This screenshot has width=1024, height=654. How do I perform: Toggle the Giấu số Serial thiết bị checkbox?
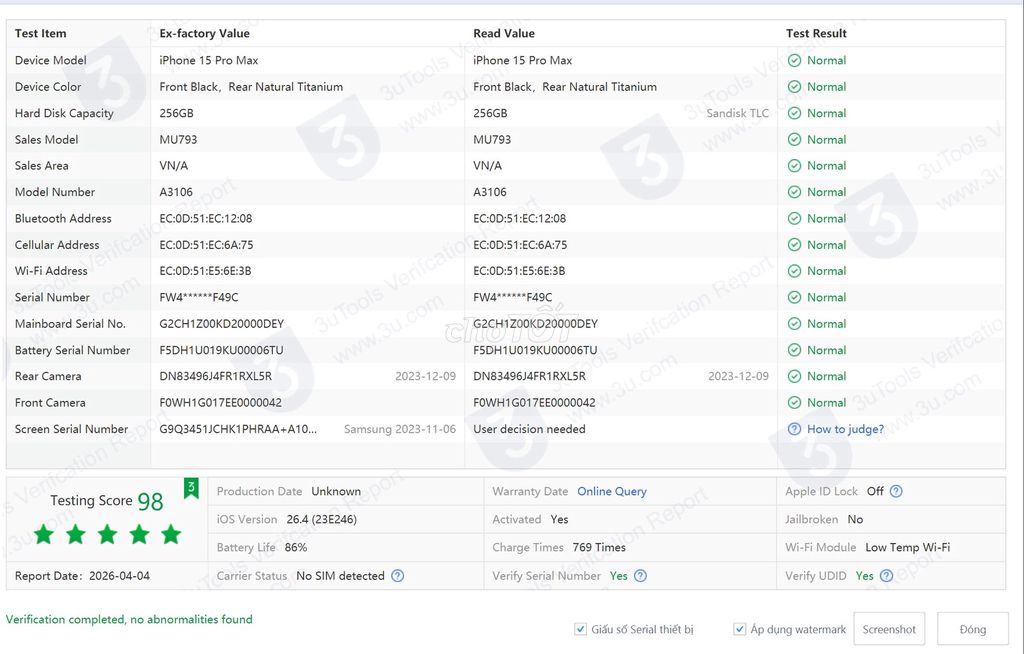click(580, 629)
